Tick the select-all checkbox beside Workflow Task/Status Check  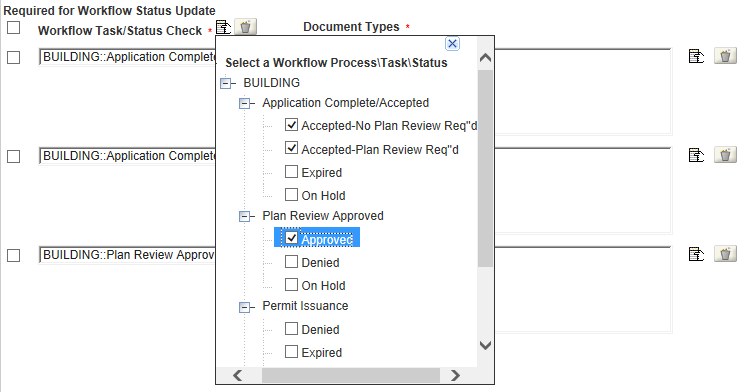pos(13,28)
